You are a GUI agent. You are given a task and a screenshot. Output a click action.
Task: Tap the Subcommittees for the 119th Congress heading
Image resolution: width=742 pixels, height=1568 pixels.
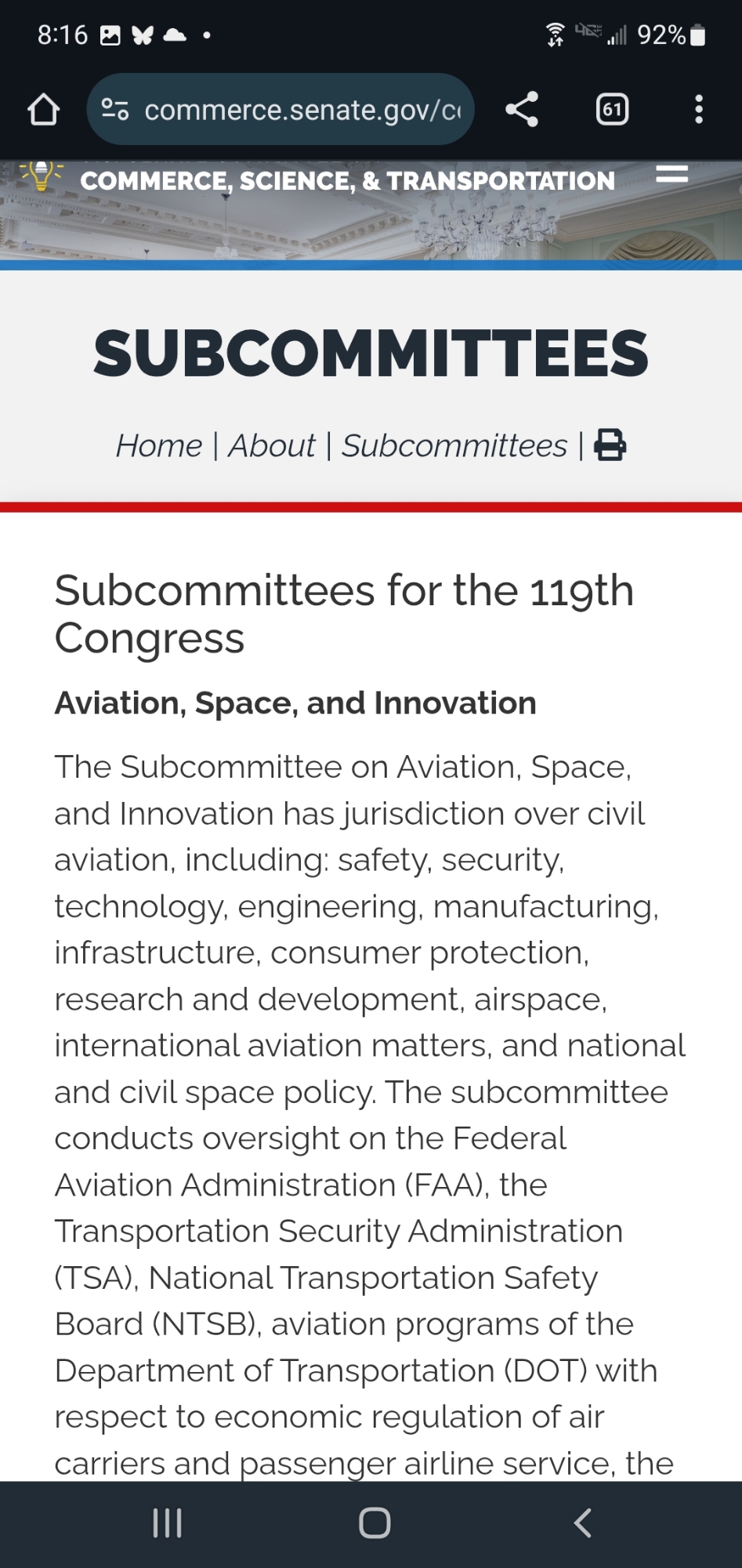point(344,613)
